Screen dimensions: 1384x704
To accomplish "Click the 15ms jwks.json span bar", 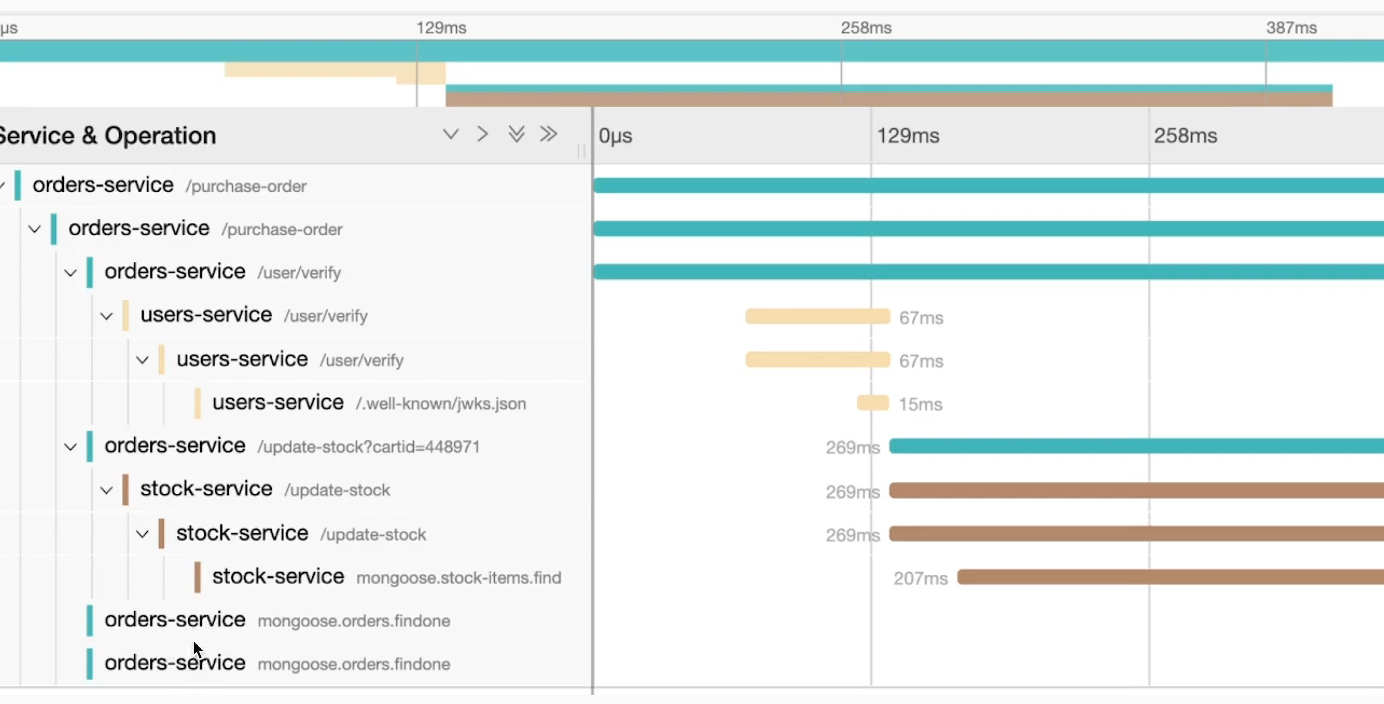I will tap(872, 403).
